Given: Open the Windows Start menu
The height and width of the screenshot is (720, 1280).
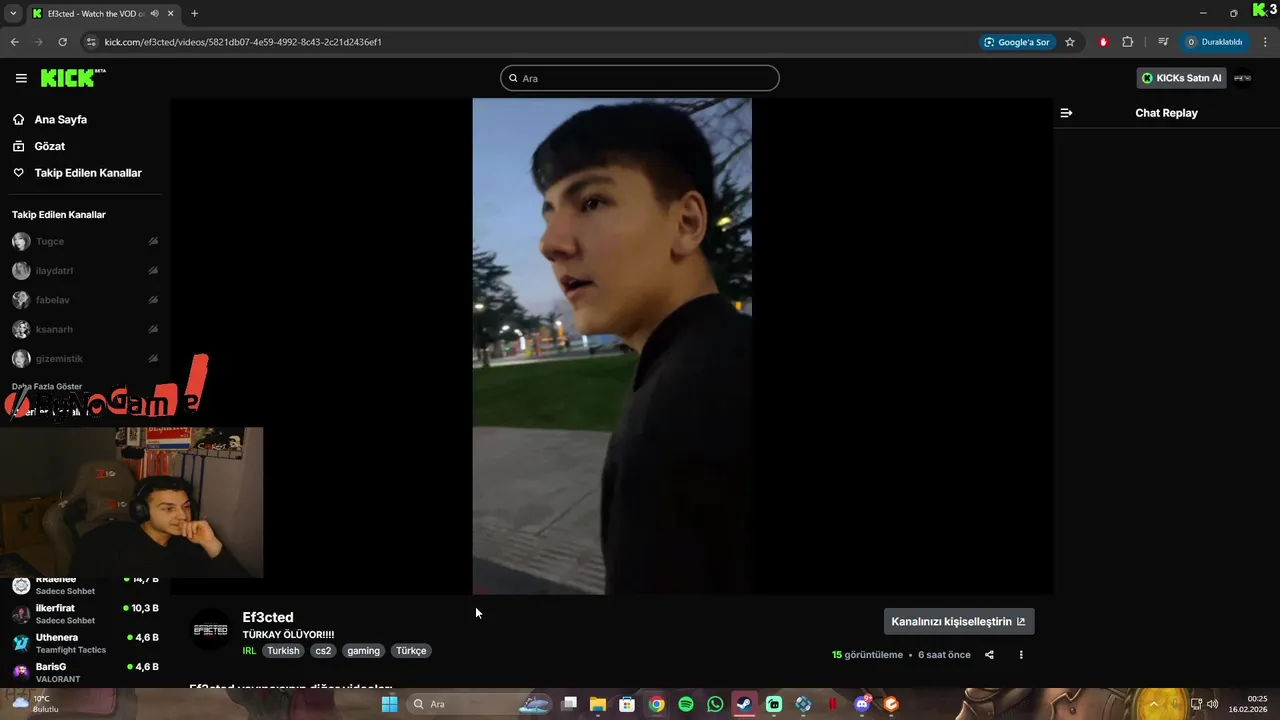Looking at the screenshot, I should coord(389,704).
